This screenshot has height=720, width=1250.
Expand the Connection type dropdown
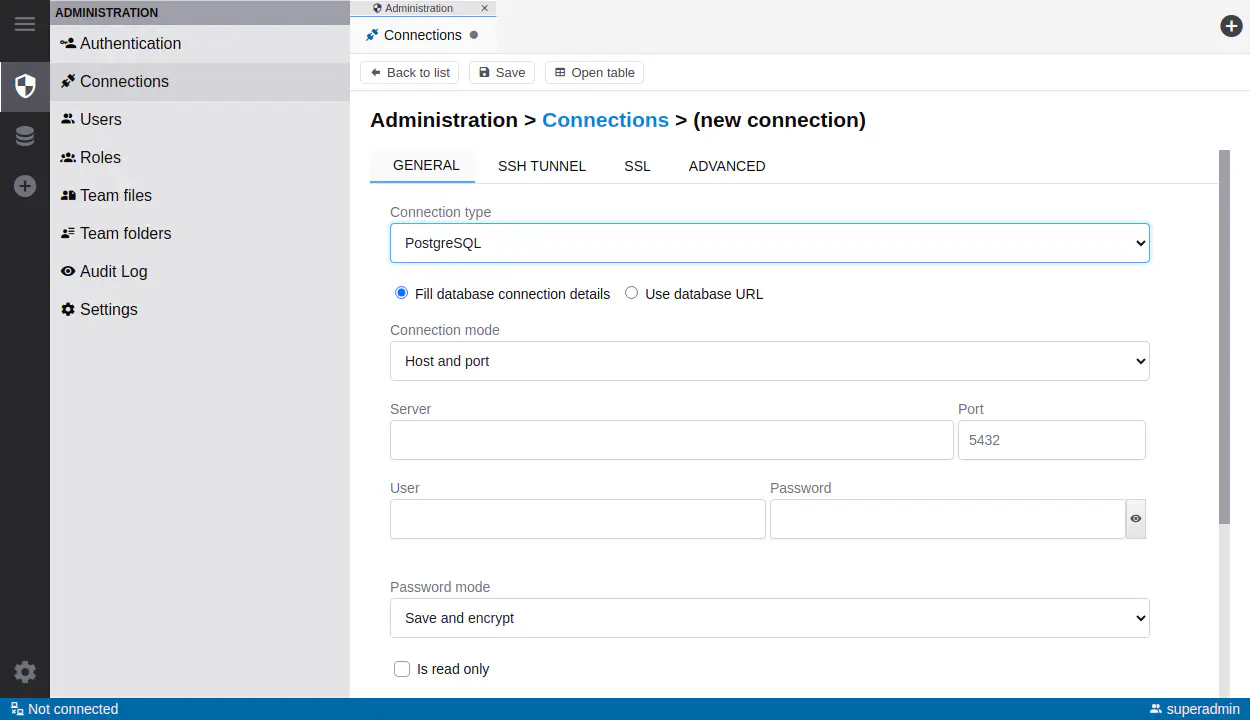(x=769, y=243)
